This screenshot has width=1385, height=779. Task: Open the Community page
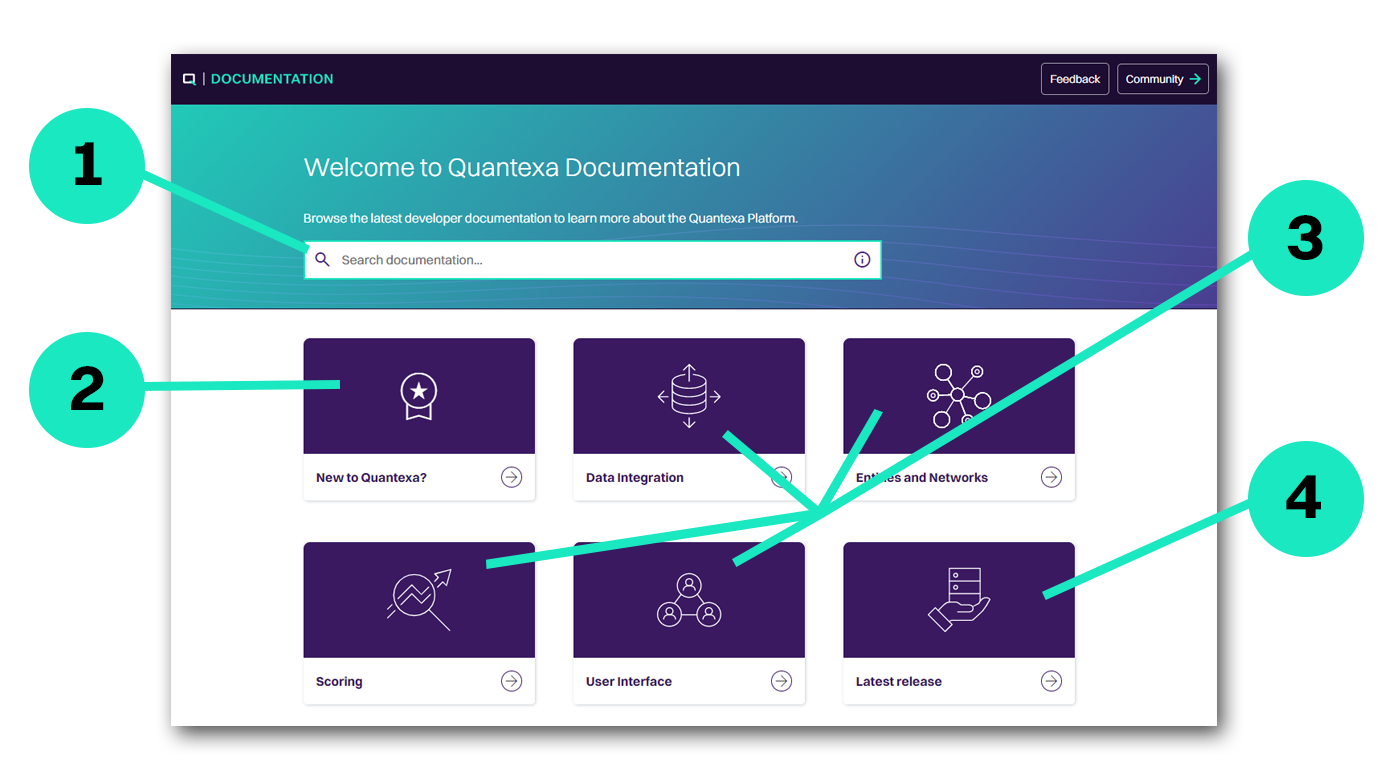point(1163,78)
